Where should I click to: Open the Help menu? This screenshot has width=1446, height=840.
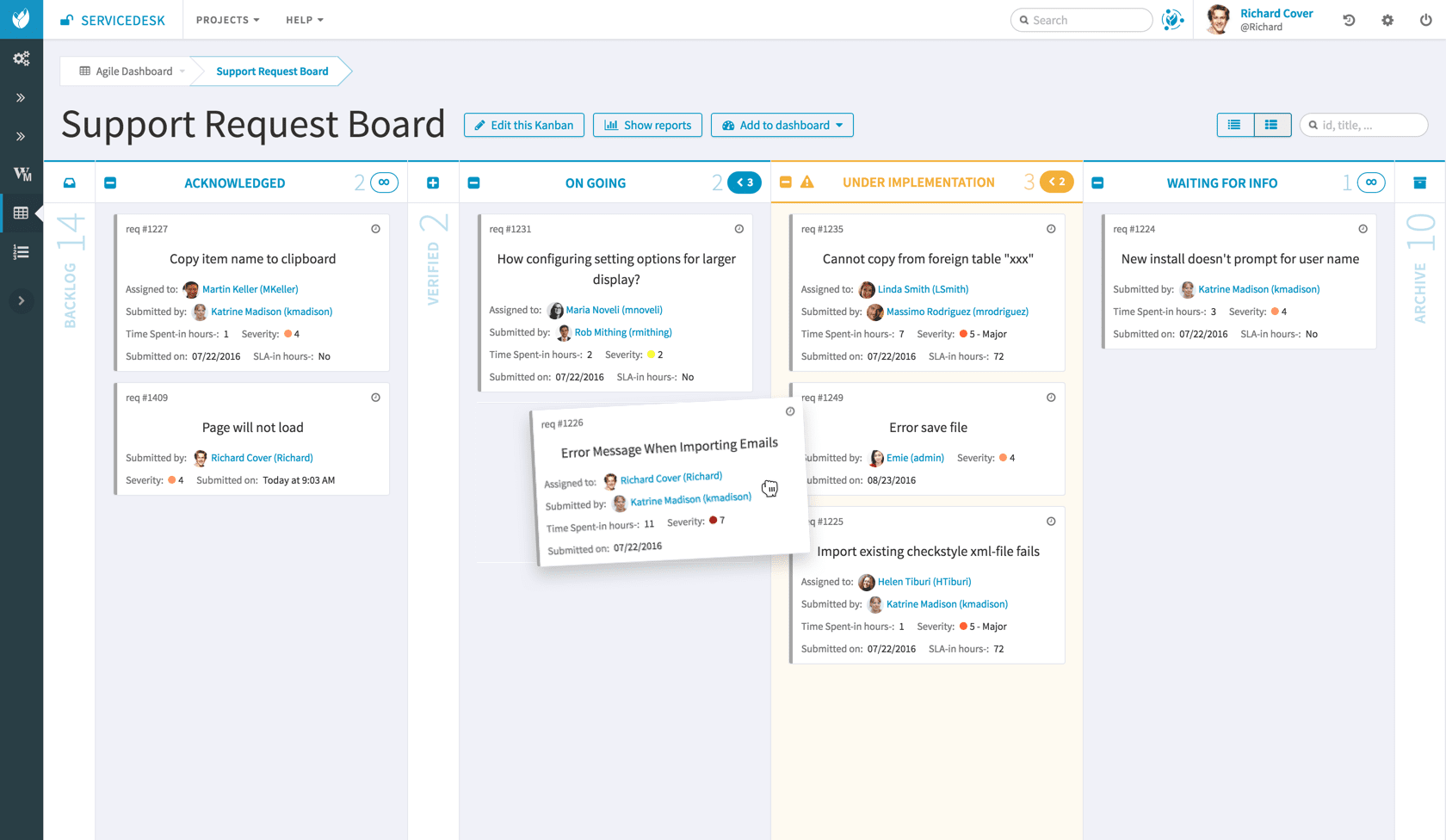tap(305, 20)
